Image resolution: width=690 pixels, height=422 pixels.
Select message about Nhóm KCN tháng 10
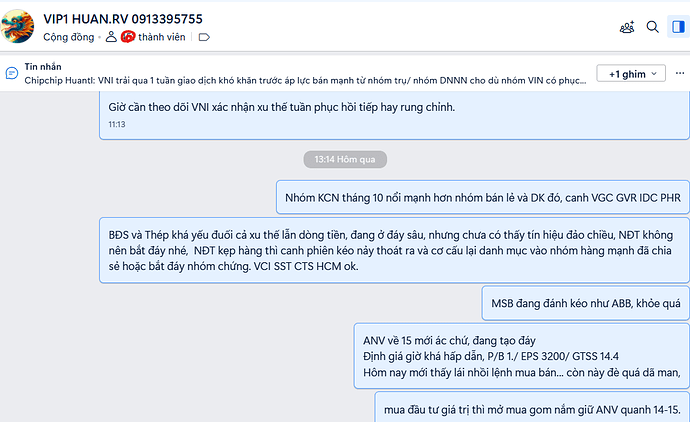483,197
